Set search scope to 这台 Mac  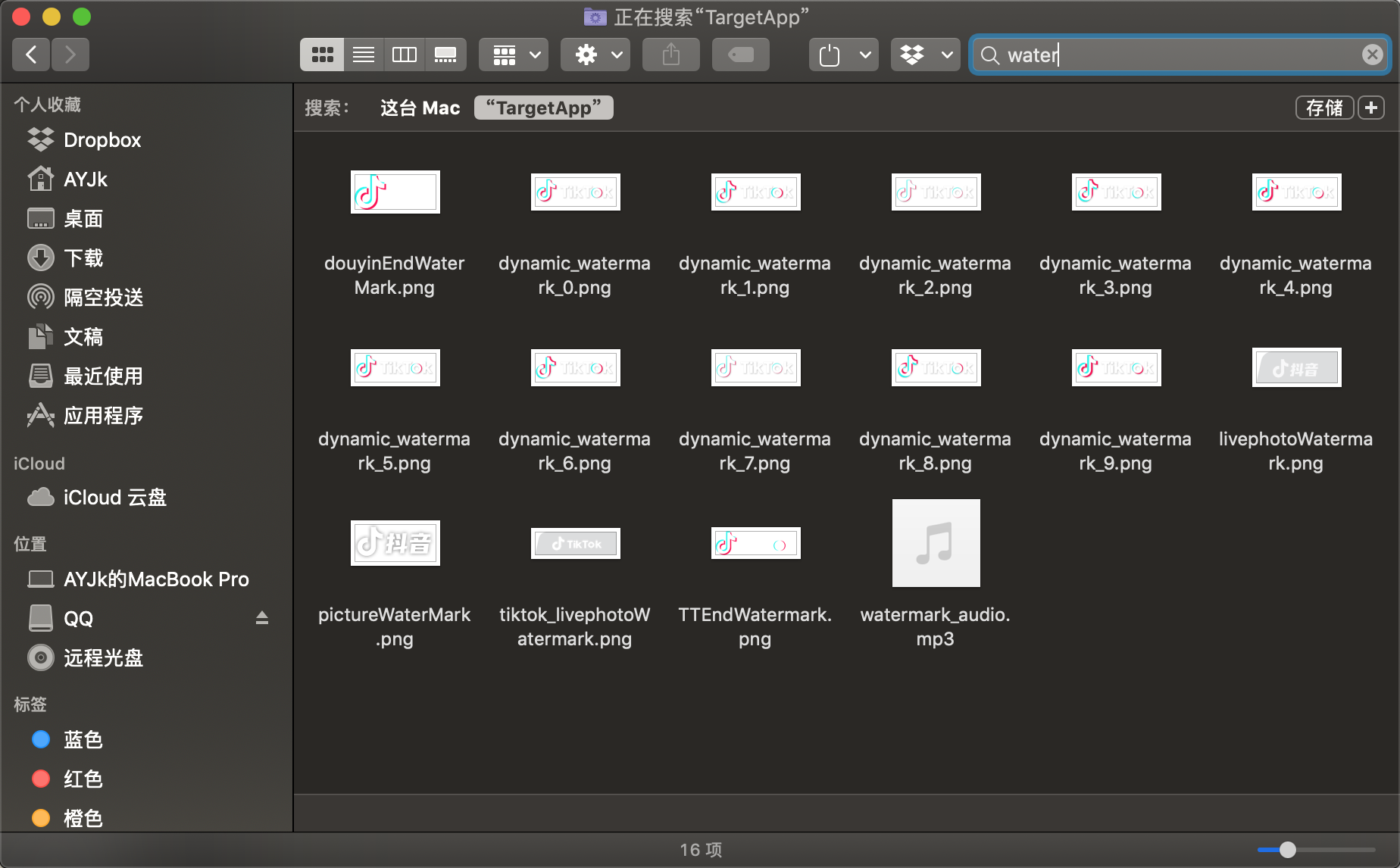[420, 108]
